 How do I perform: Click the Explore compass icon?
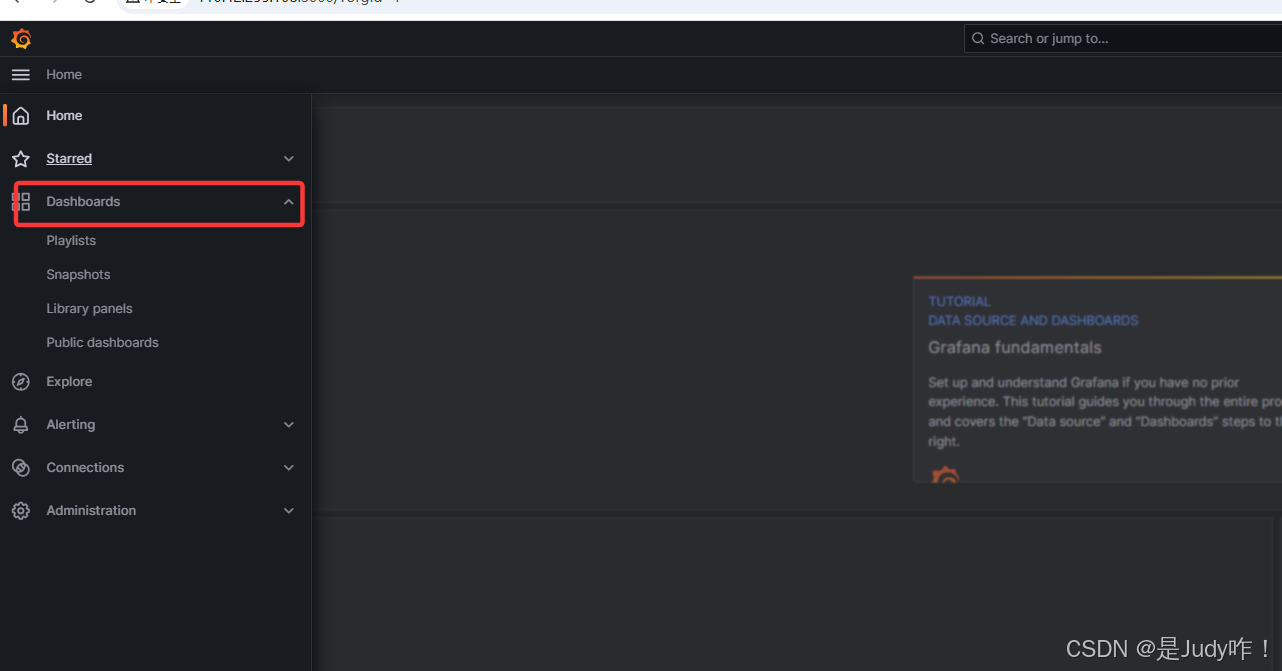20,382
